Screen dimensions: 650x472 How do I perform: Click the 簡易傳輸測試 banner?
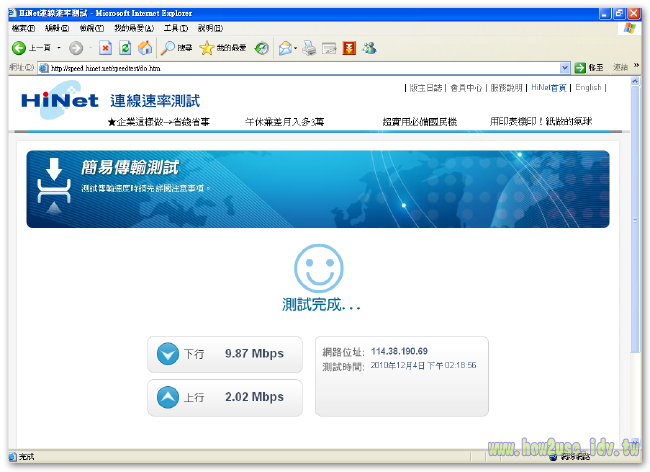point(318,189)
